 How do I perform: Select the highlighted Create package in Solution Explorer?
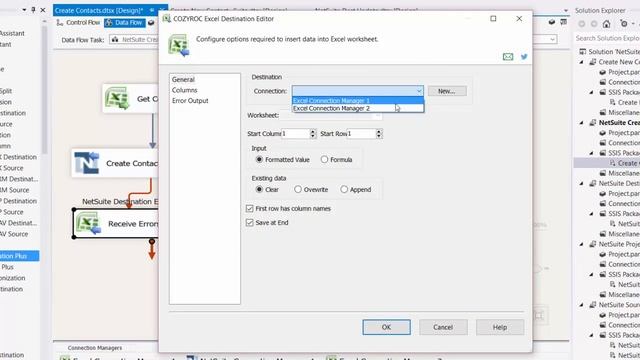click(x=624, y=163)
